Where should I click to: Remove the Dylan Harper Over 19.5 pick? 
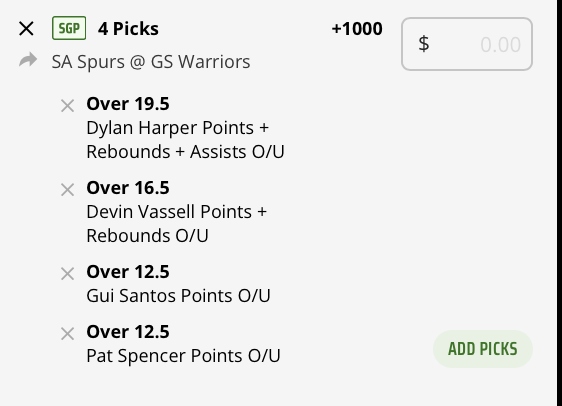click(67, 106)
